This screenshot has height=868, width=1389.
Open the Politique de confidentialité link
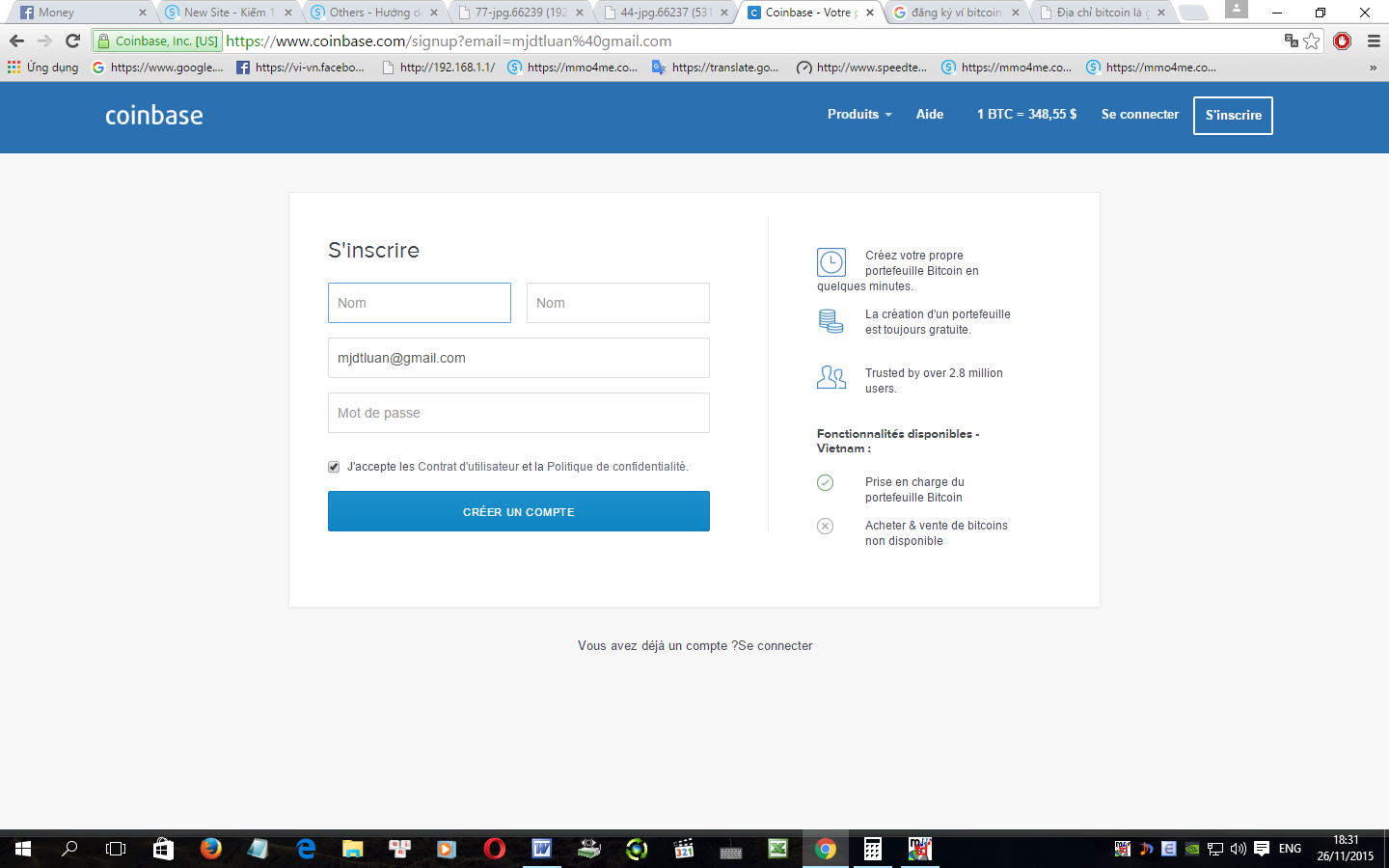616,467
